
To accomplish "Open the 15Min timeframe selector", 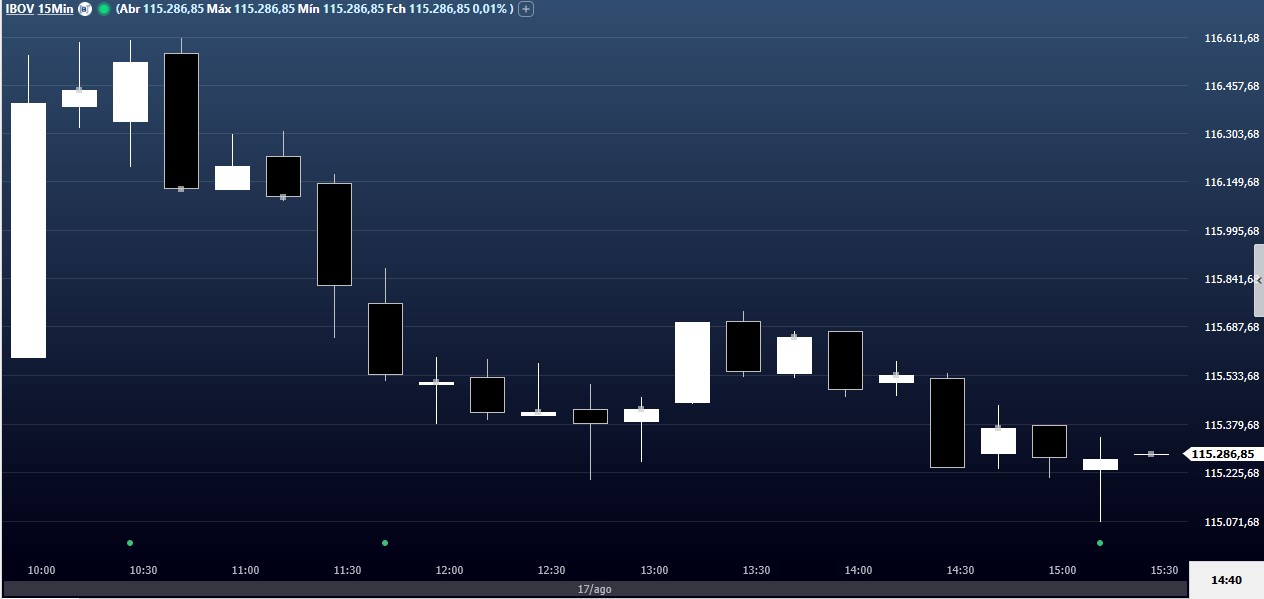I will pyautogui.click(x=55, y=9).
